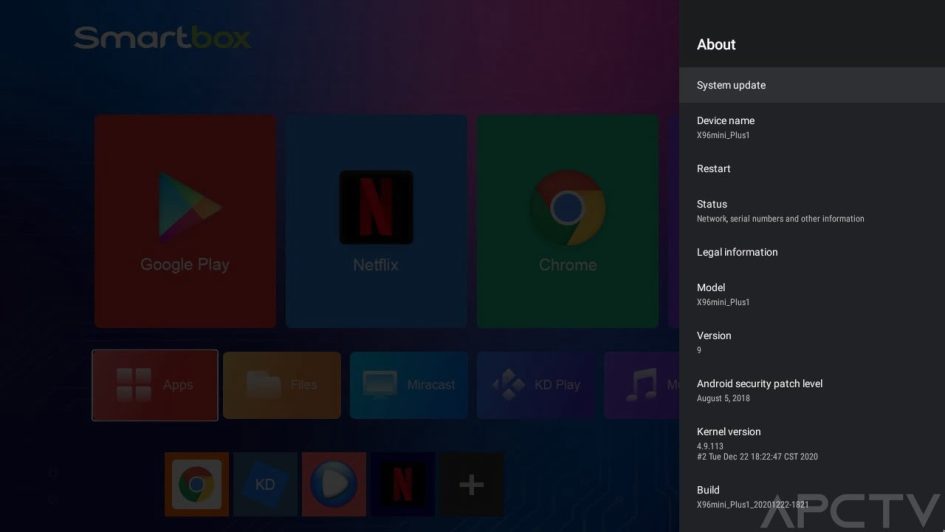The height and width of the screenshot is (532, 945).
Task: Select the Restart option
Action: coord(811,169)
